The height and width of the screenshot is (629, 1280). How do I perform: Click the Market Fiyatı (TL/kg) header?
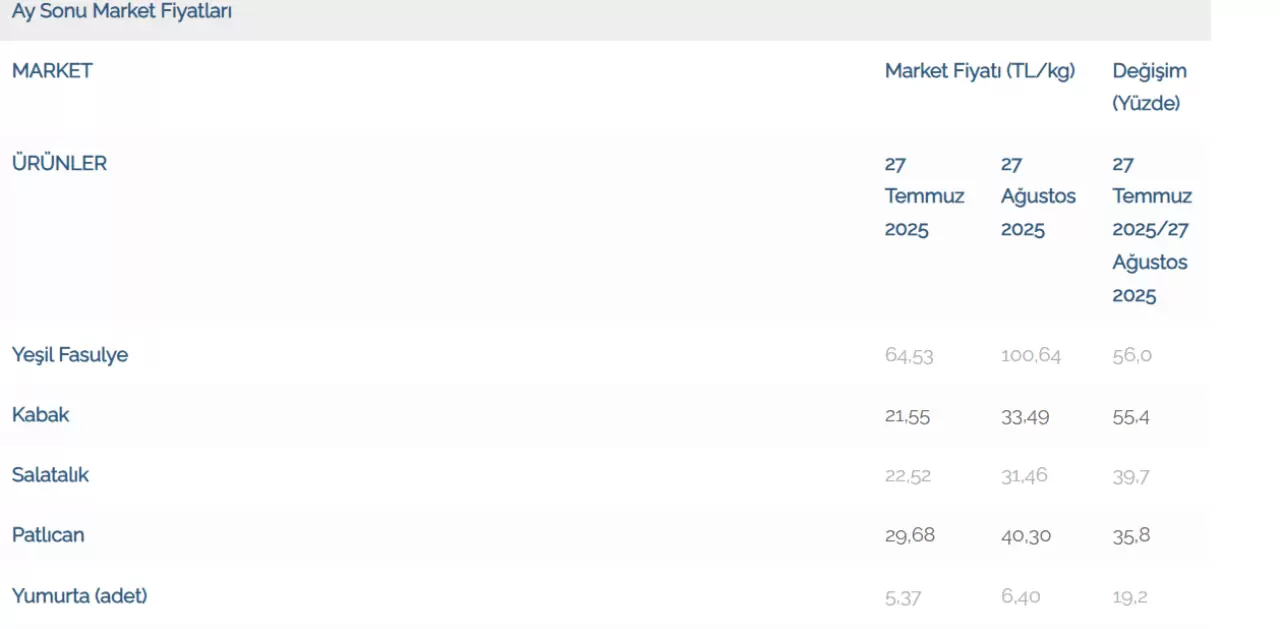980,71
